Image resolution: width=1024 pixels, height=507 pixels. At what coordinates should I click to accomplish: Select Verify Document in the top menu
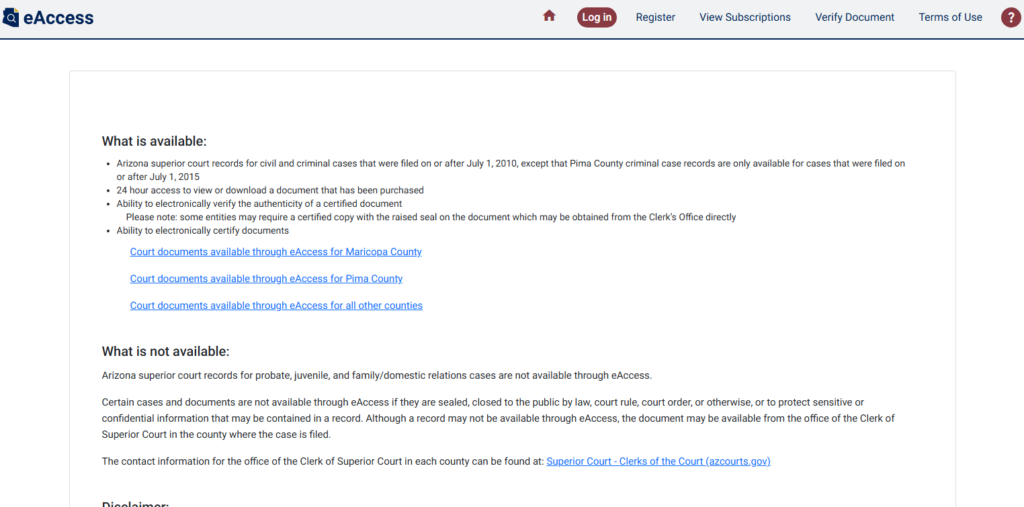click(854, 17)
